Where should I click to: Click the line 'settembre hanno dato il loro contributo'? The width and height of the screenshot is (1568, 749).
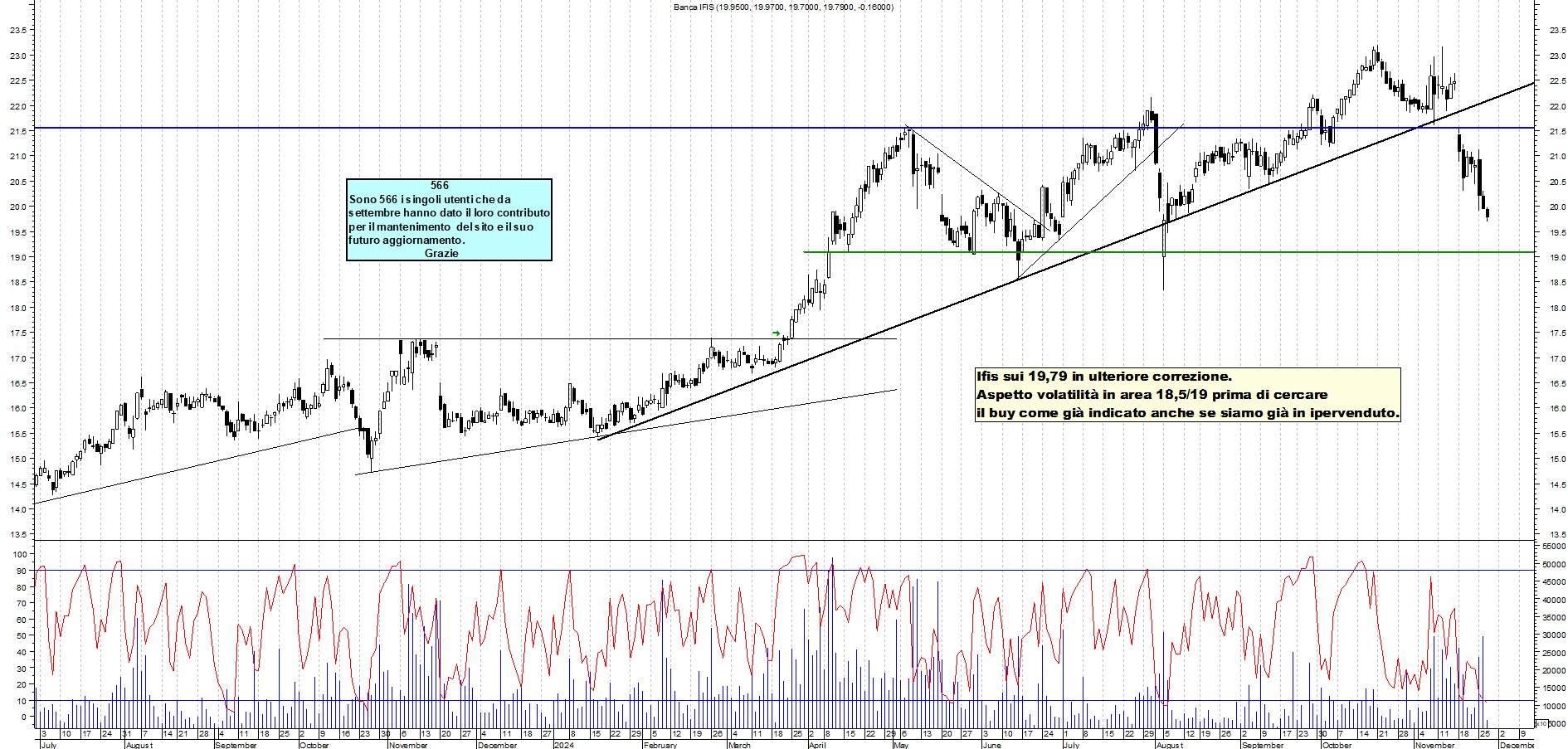coord(449,213)
